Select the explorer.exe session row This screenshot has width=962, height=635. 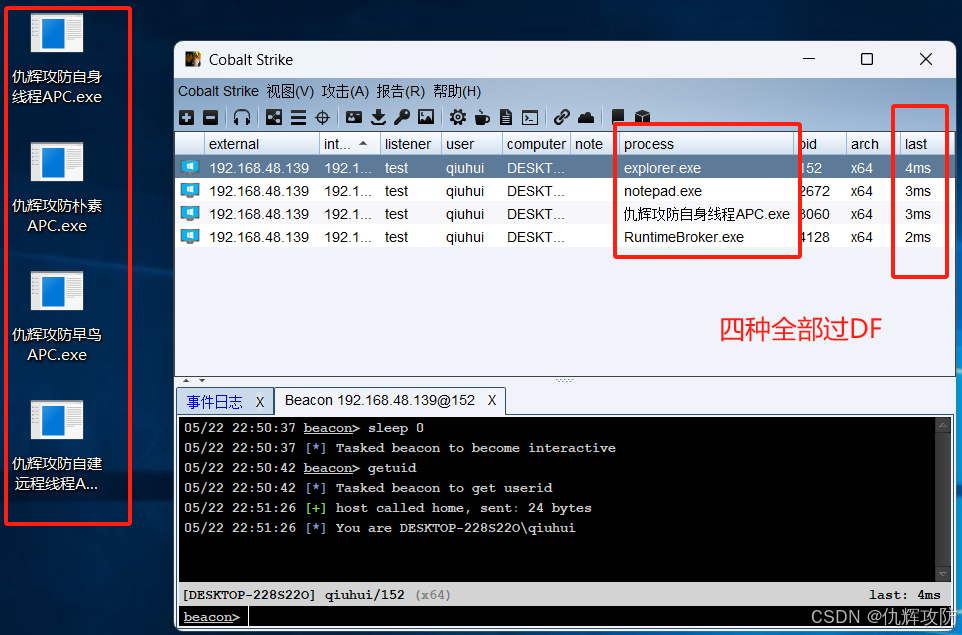tap(564, 167)
